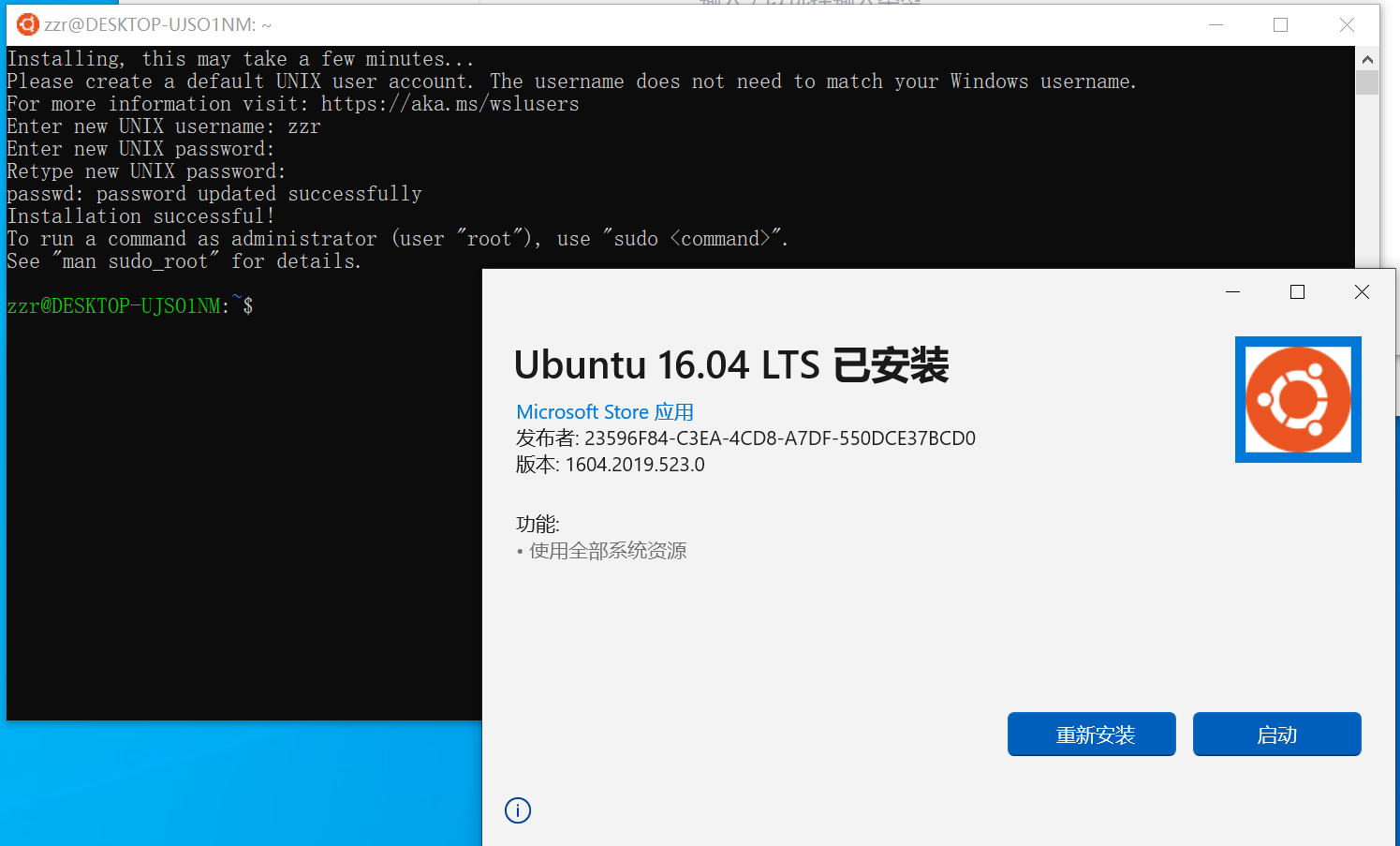This screenshot has height=846, width=1400.
Task: Click the 'Enter new UNIX username: zzr' line
Action: click(x=164, y=126)
